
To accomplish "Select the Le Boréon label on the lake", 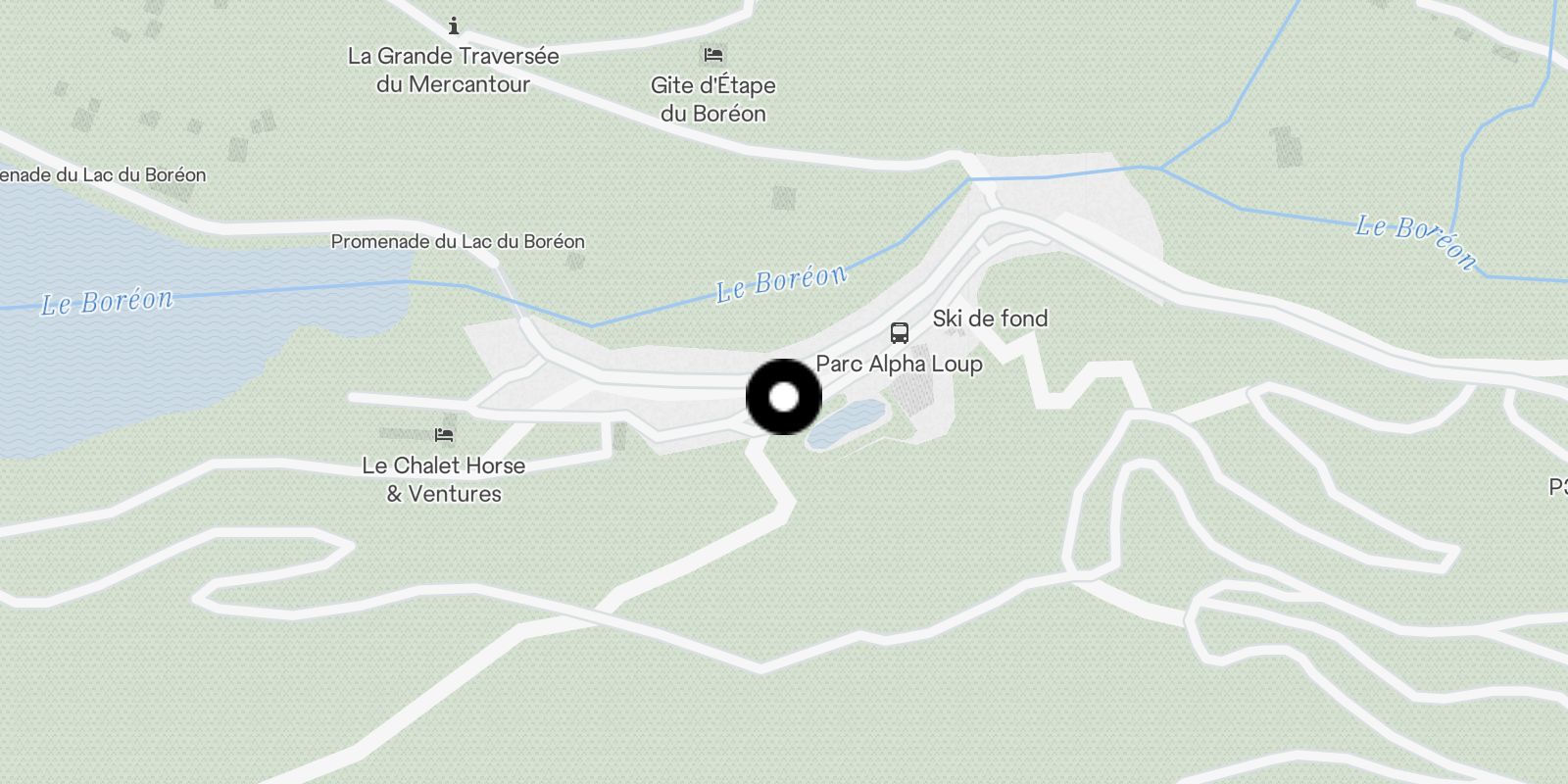I will click(x=107, y=301).
